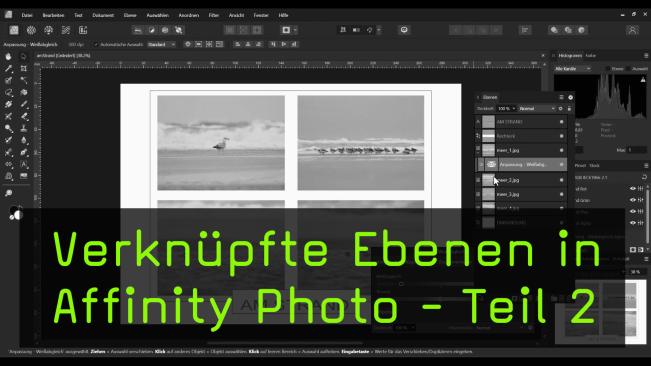Toggle visibility of meer_3.jpg layer
Screen dimensions: 651x366
click(x=561, y=194)
